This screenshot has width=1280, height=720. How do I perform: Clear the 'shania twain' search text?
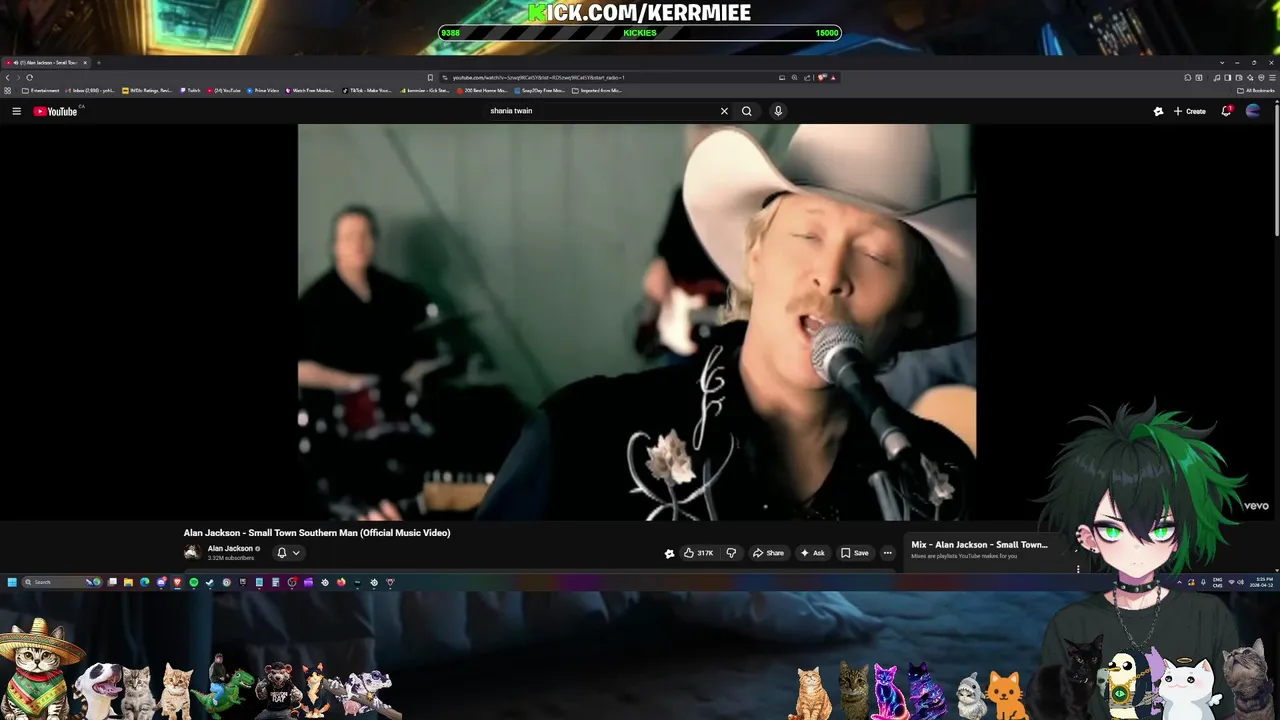tap(724, 111)
